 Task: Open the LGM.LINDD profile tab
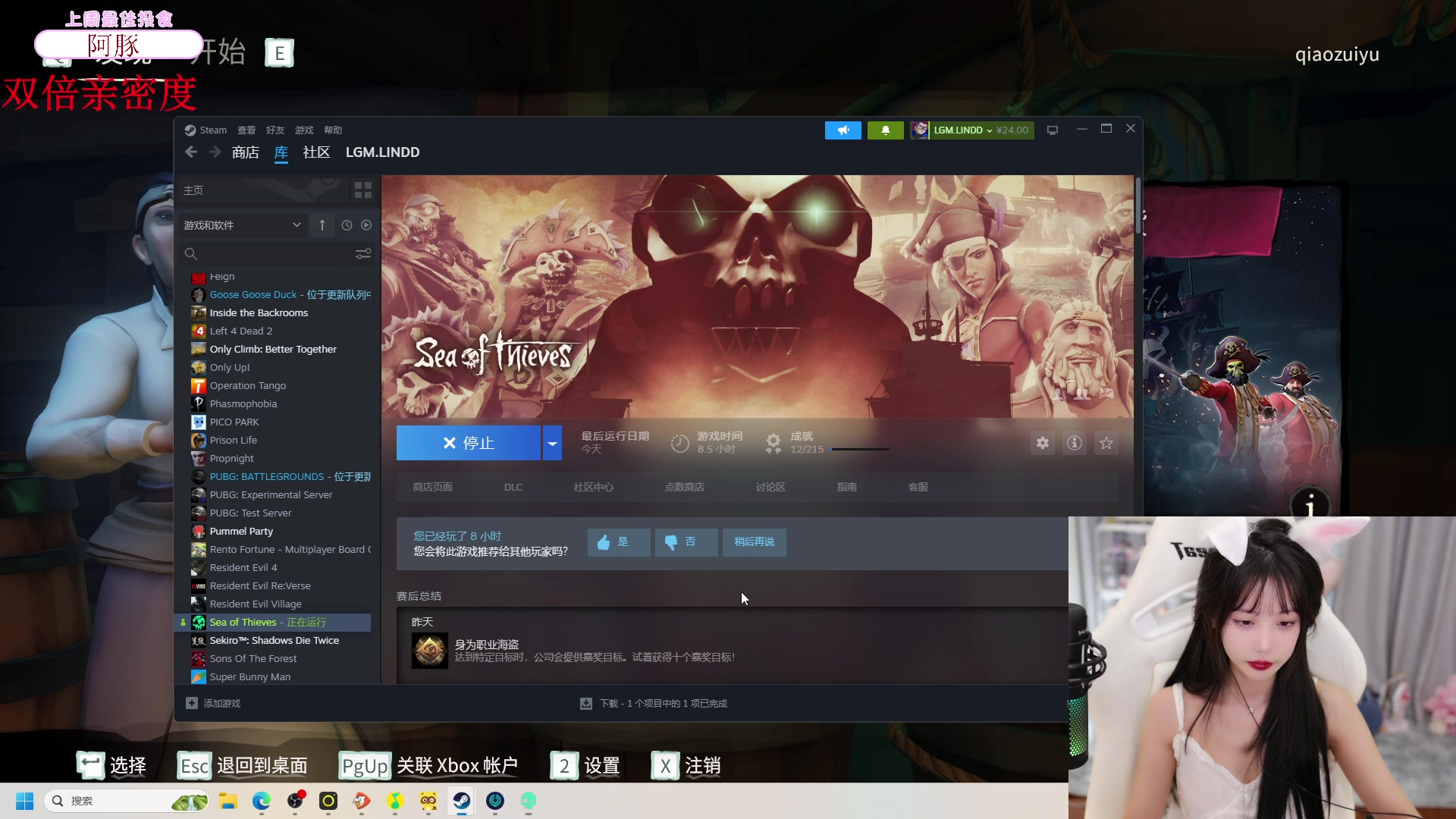point(383,152)
